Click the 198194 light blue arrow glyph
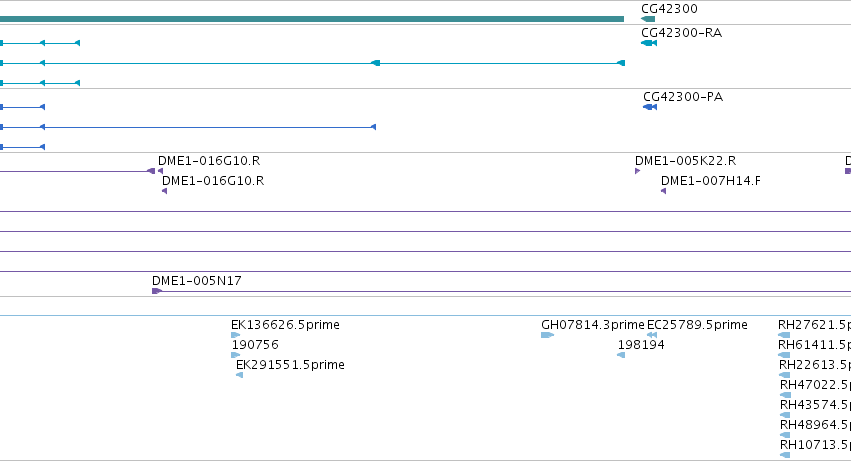This screenshot has height=461, width=851. [621, 355]
